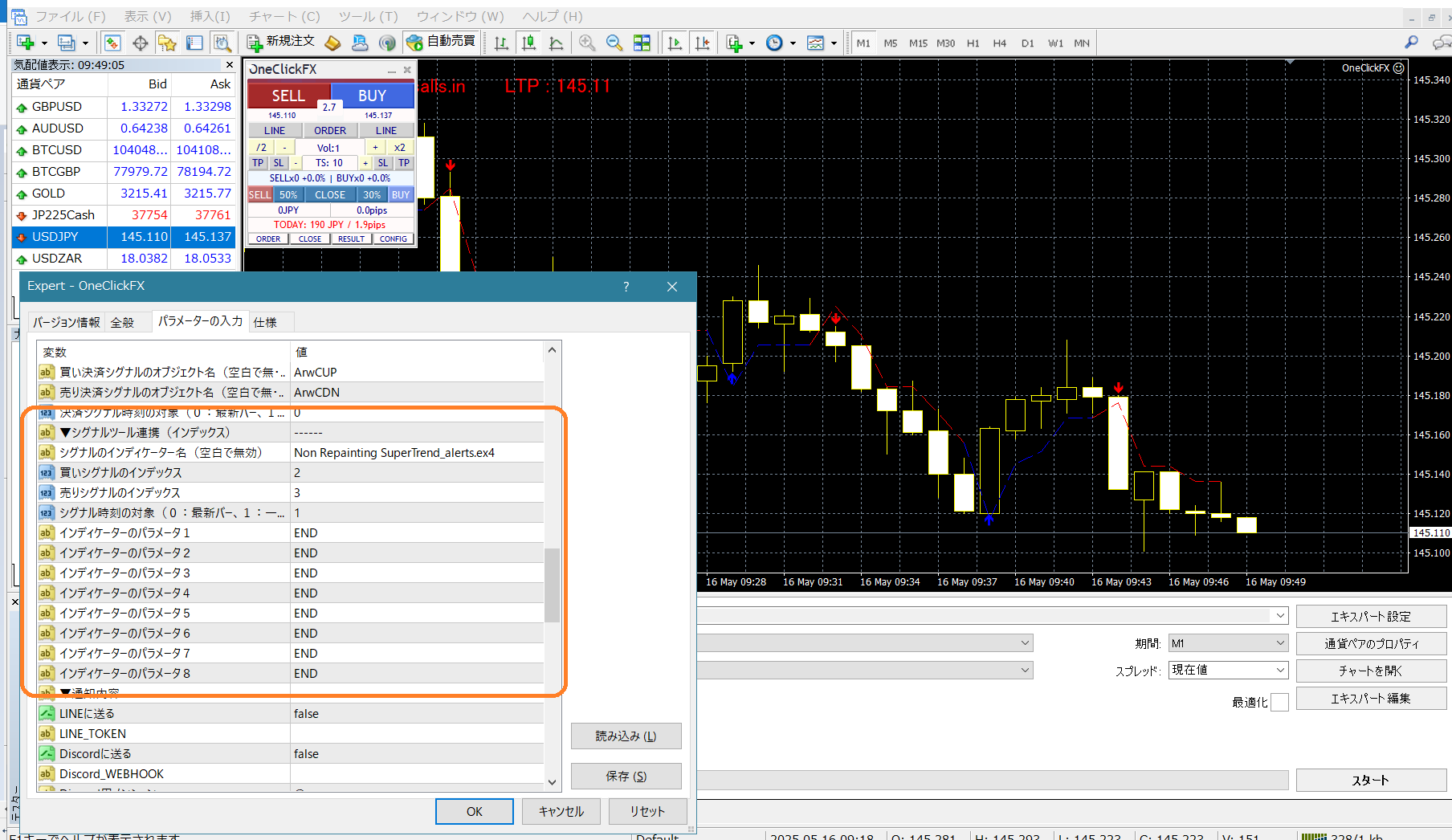Tile chart windows icon
The height and width of the screenshot is (840, 1452).
[x=642, y=43]
